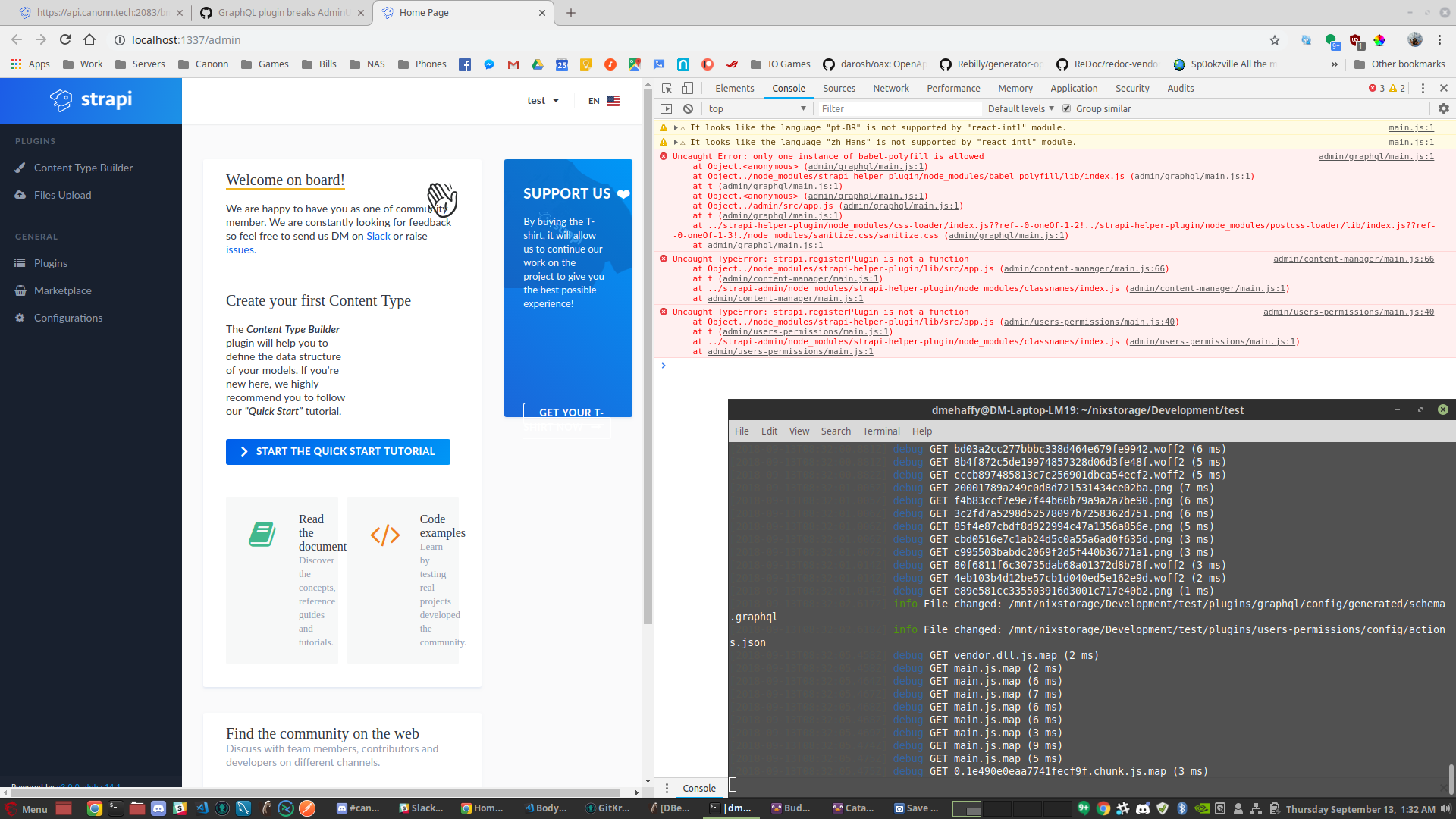Switch to the Network tab in DevTools

pos(890,89)
